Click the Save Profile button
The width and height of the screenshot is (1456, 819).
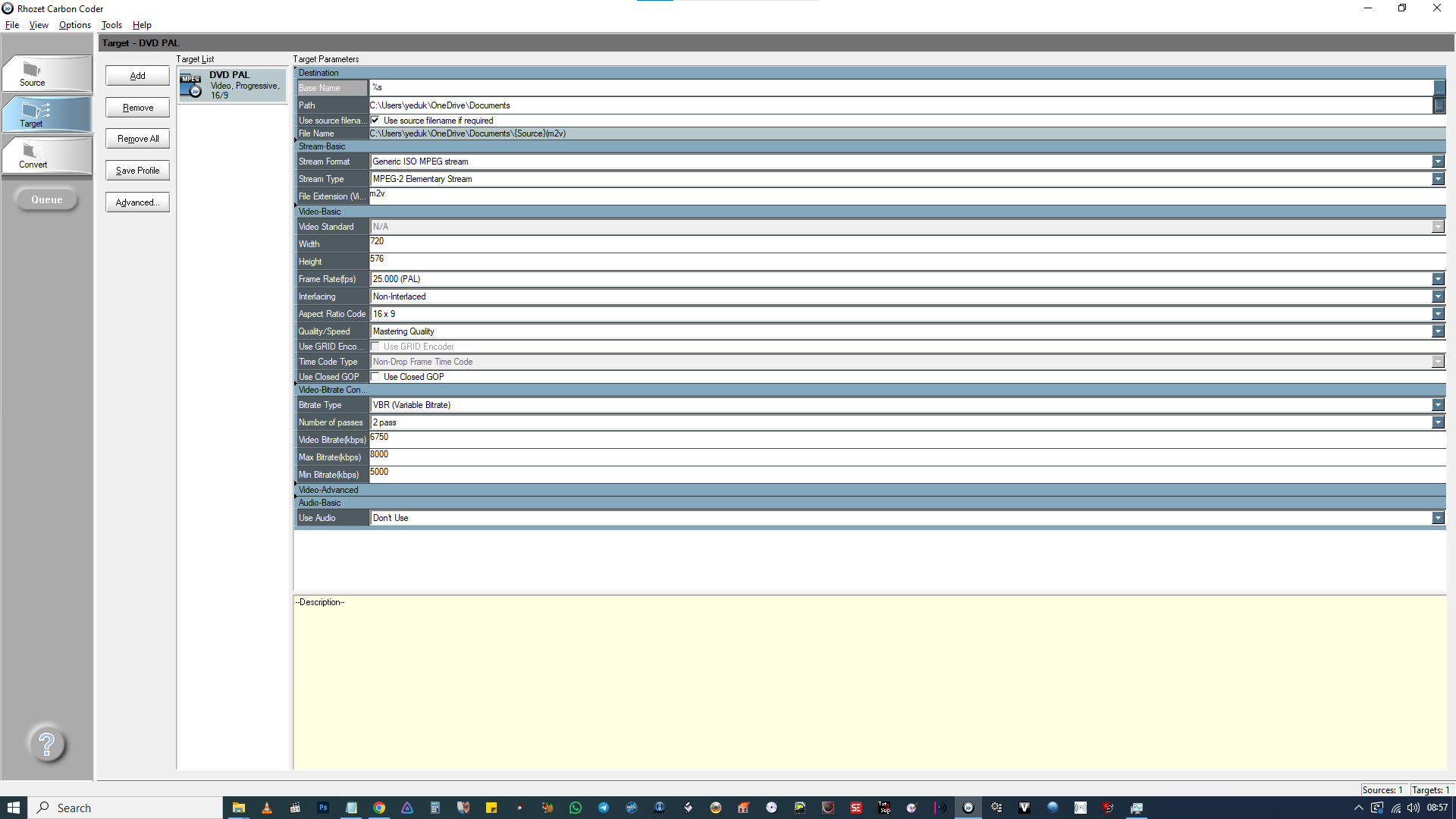coord(137,171)
